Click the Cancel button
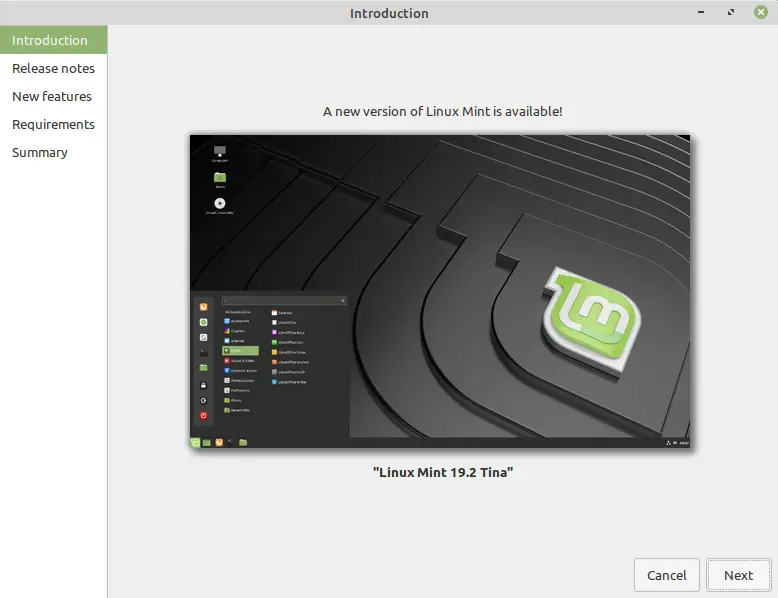Image resolution: width=778 pixels, height=598 pixels. click(x=666, y=575)
